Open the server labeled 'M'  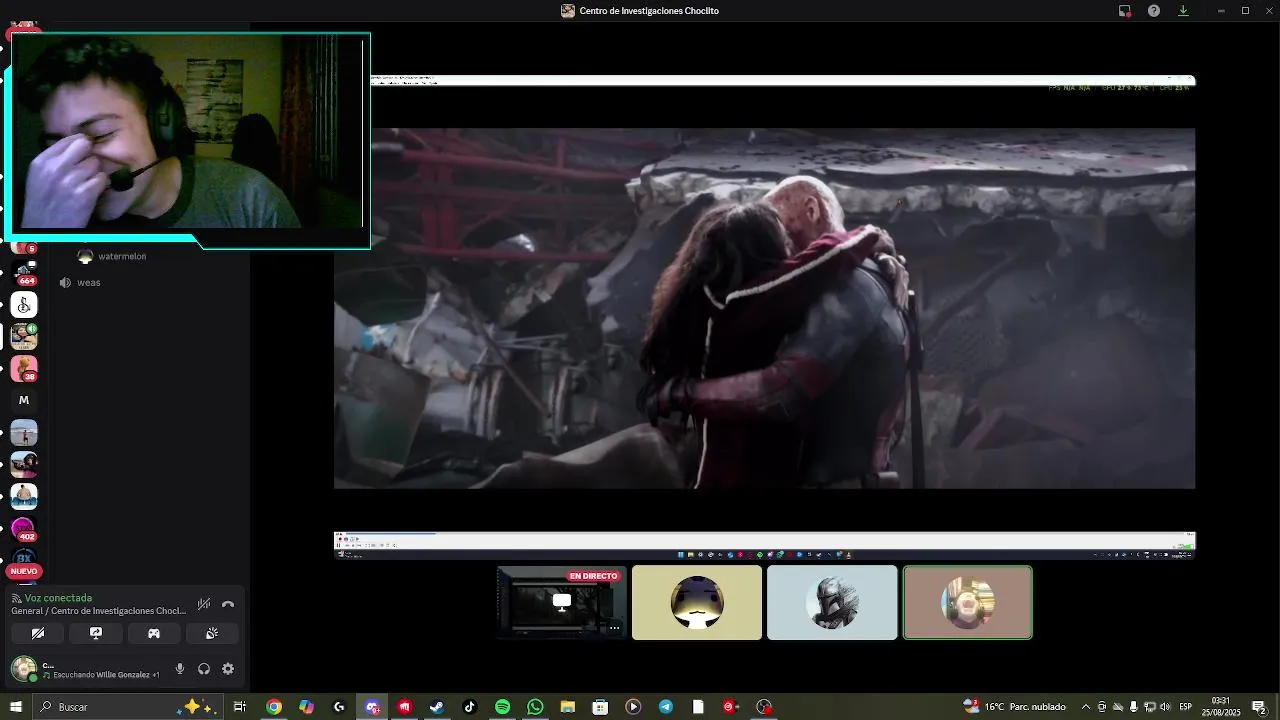[x=24, y=400]
